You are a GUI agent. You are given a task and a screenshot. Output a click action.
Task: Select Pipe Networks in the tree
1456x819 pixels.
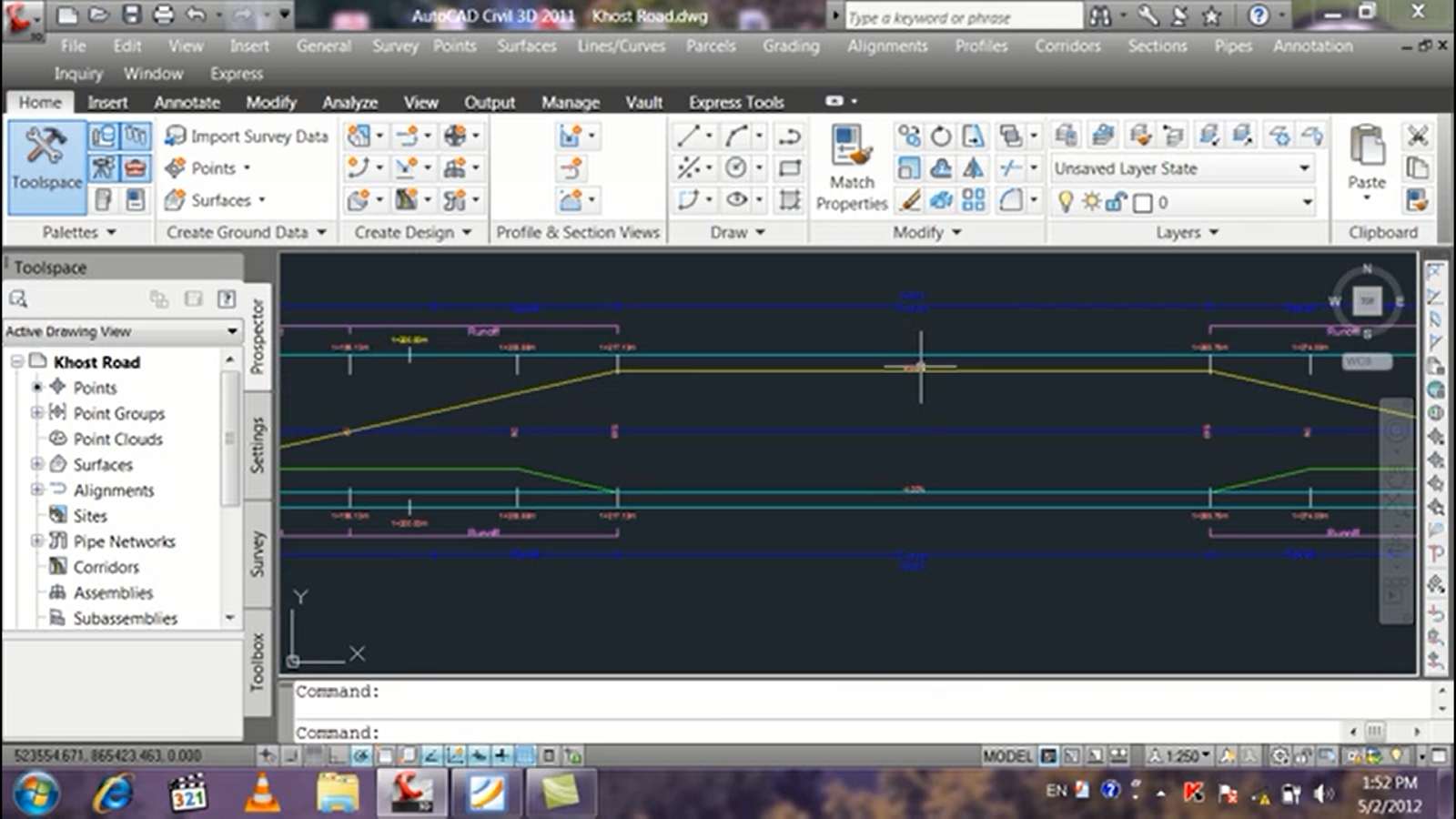[x=123, y=541]
